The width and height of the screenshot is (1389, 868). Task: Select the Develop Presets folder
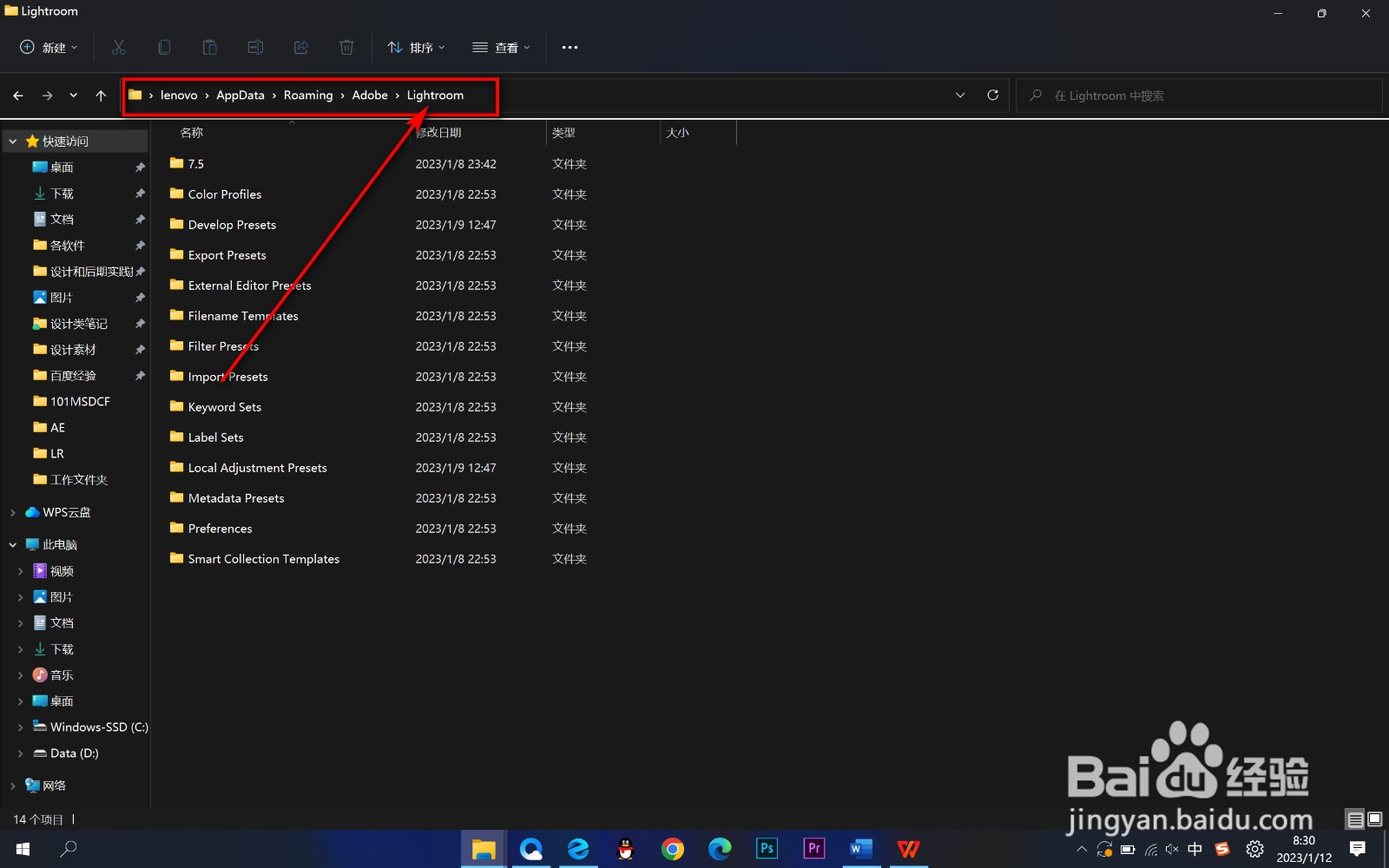232,225
